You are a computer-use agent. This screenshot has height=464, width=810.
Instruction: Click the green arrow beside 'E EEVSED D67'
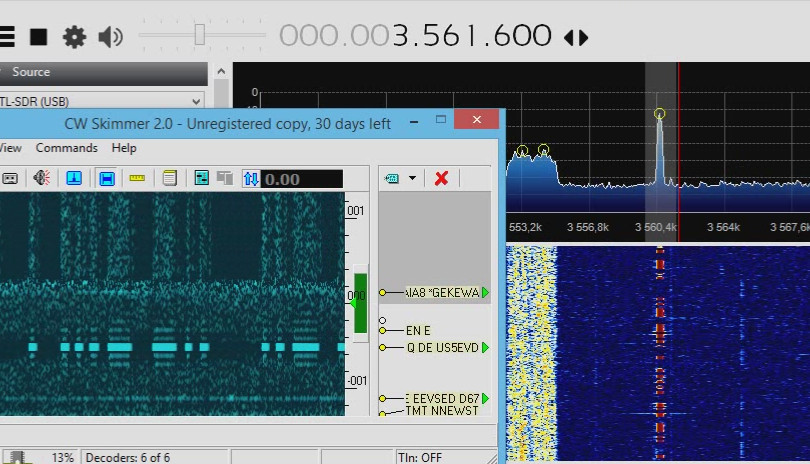486,399
